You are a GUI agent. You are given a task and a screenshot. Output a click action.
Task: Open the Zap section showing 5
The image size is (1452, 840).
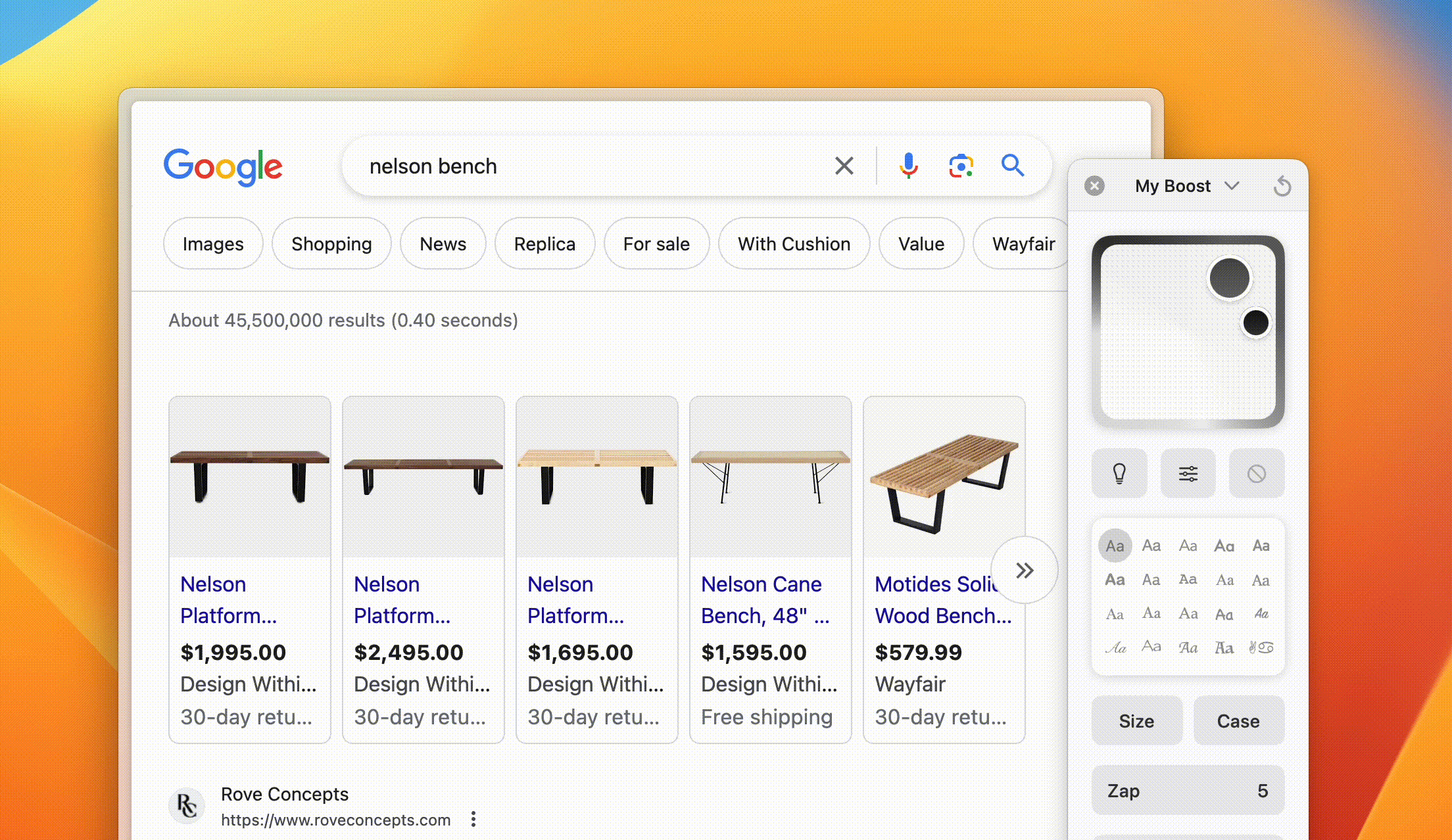1188,791
